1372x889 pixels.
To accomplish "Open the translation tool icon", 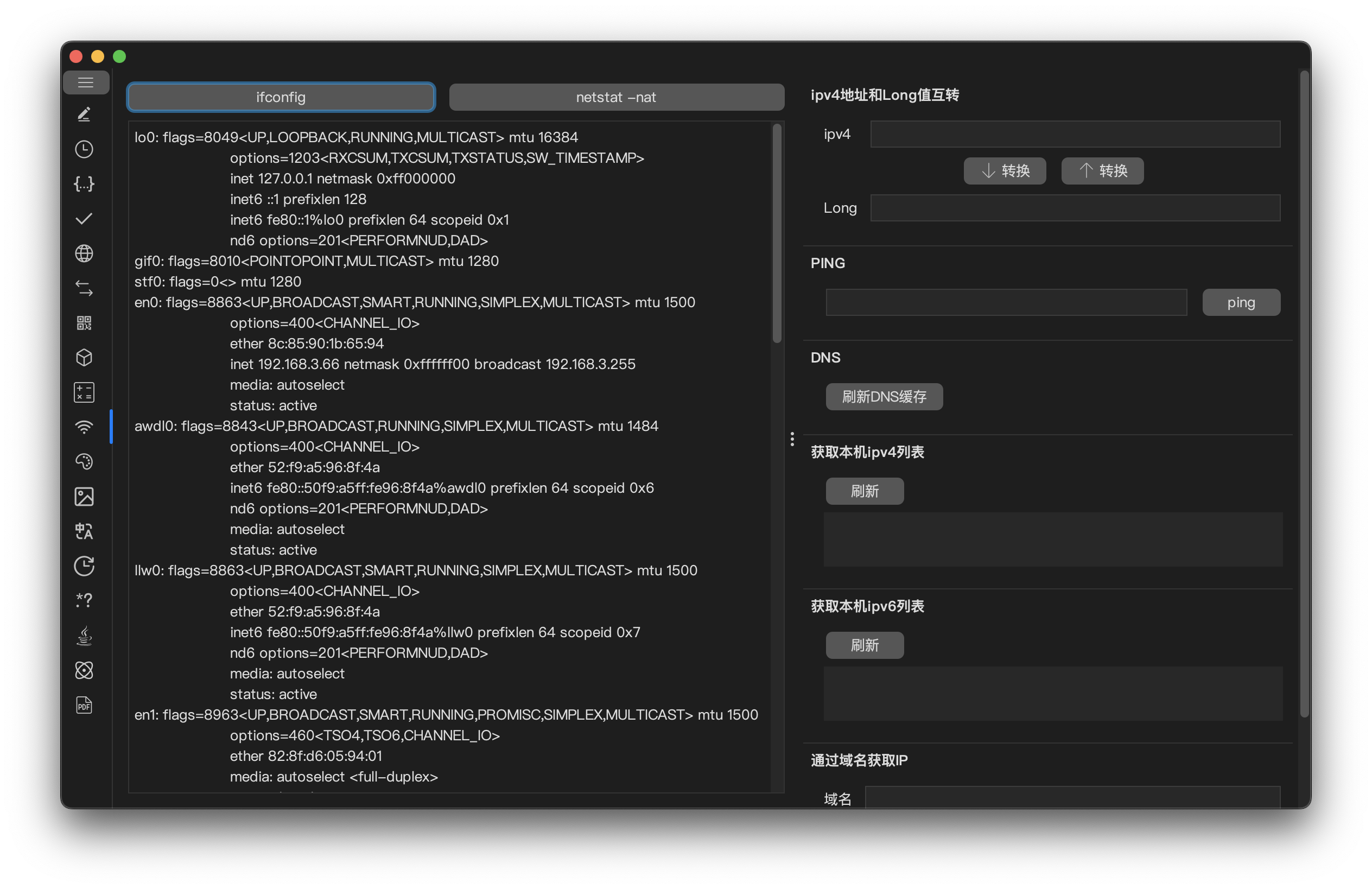I will tap(84, 531).
